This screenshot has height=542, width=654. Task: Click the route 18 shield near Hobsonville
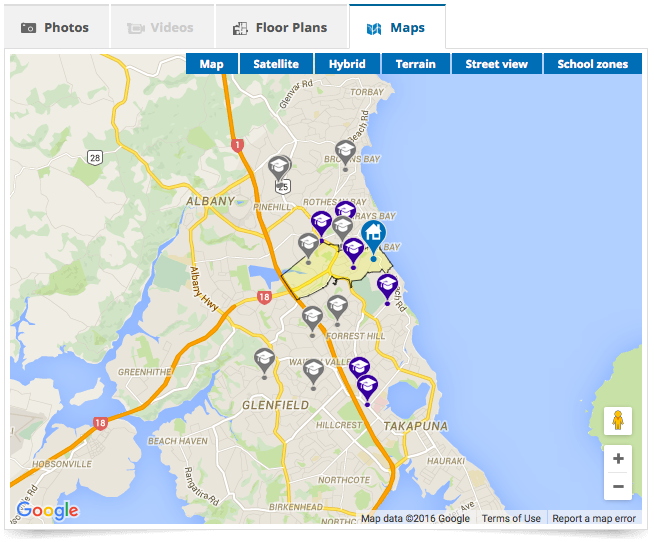tap(100, 423)
